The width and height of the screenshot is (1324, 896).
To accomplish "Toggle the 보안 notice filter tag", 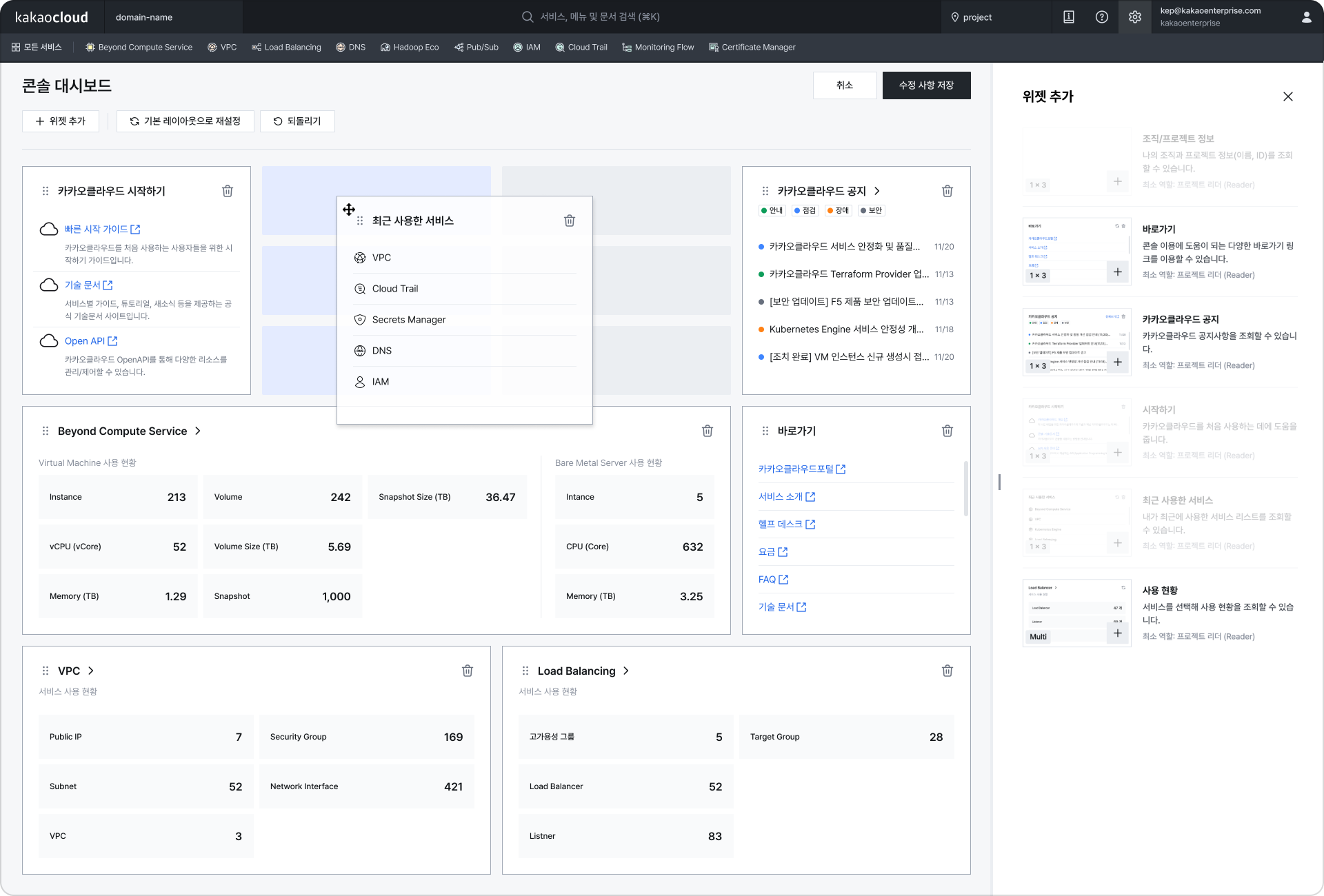I will 871,210.
